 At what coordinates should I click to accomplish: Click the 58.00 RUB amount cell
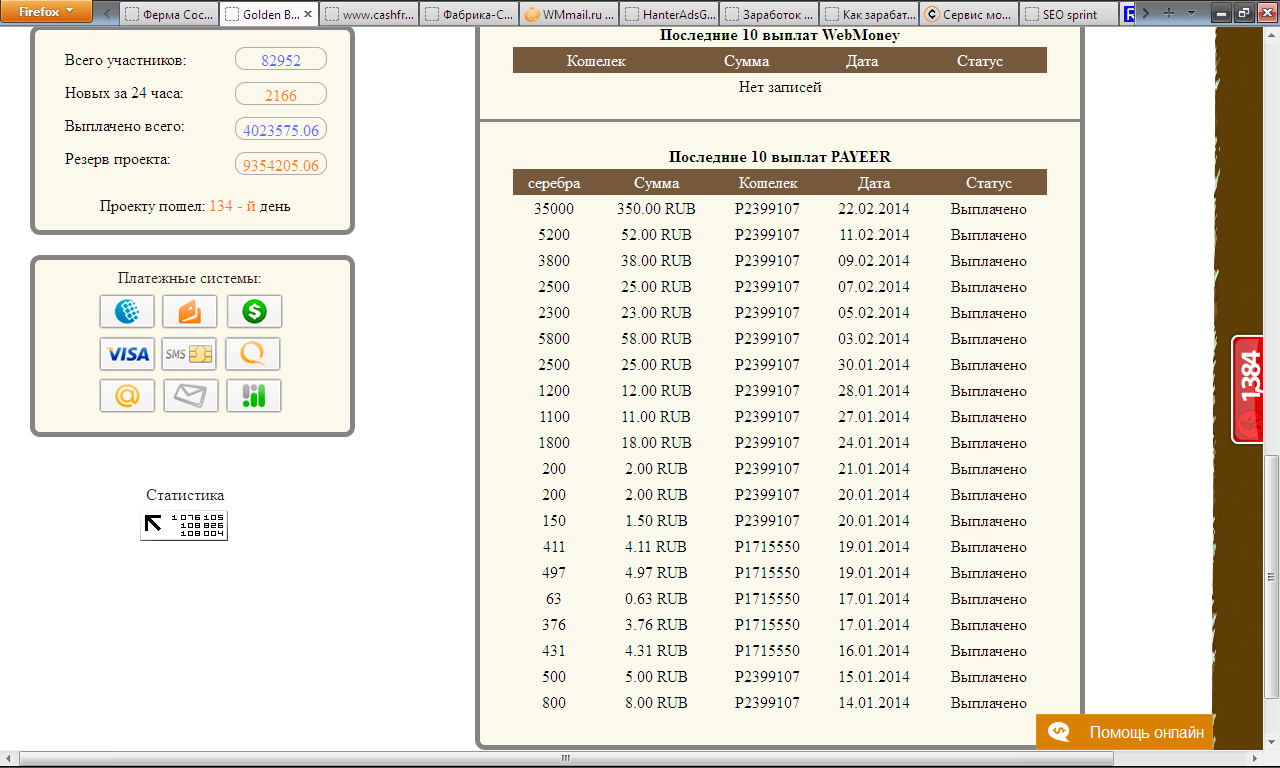pos(656,339)
